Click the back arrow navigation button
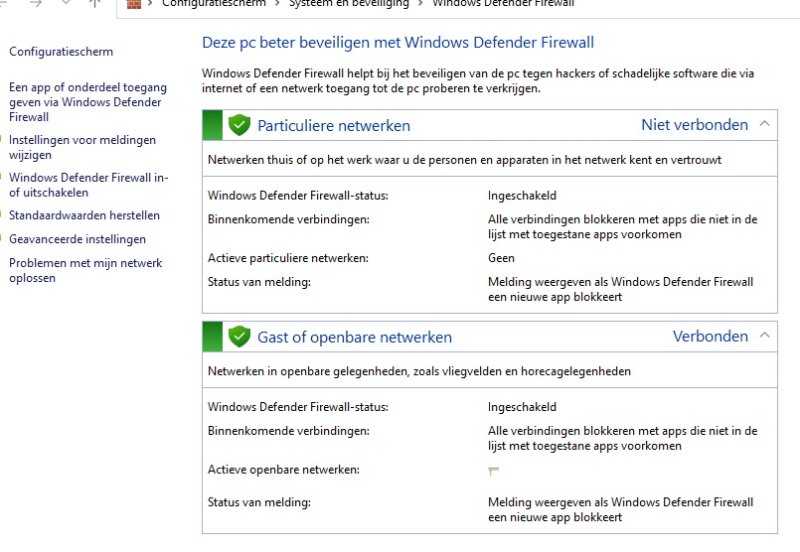The image size is (800, 552). [x=8, y=3]
